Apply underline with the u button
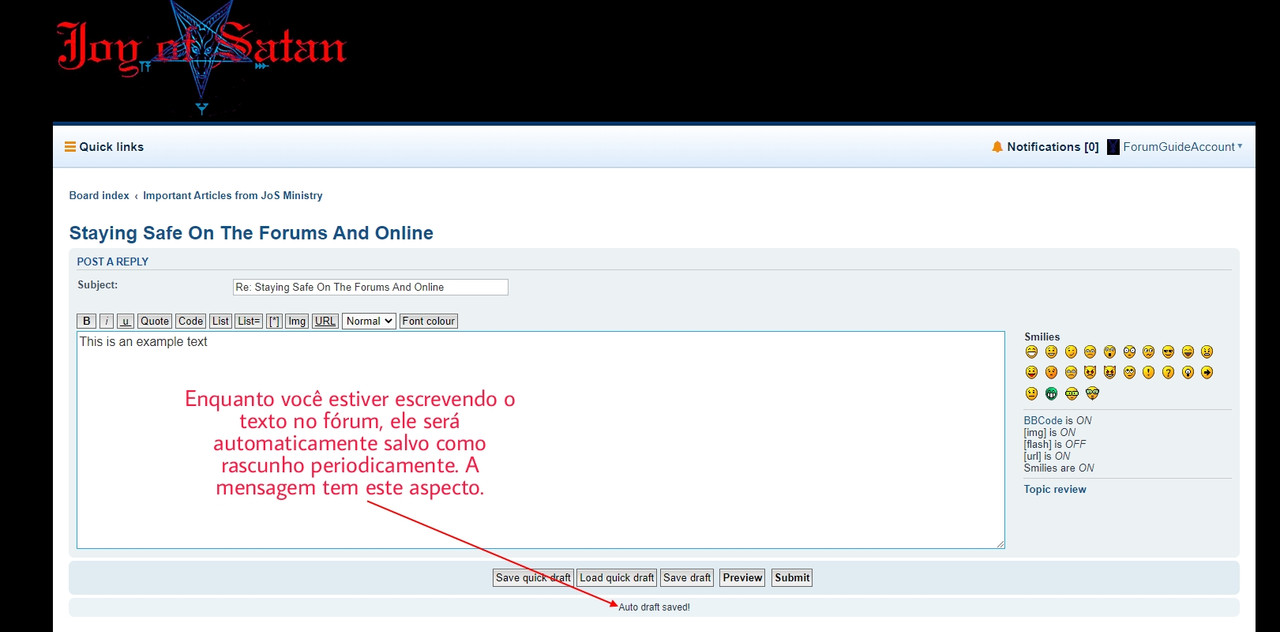 click(x=126, y=321)
